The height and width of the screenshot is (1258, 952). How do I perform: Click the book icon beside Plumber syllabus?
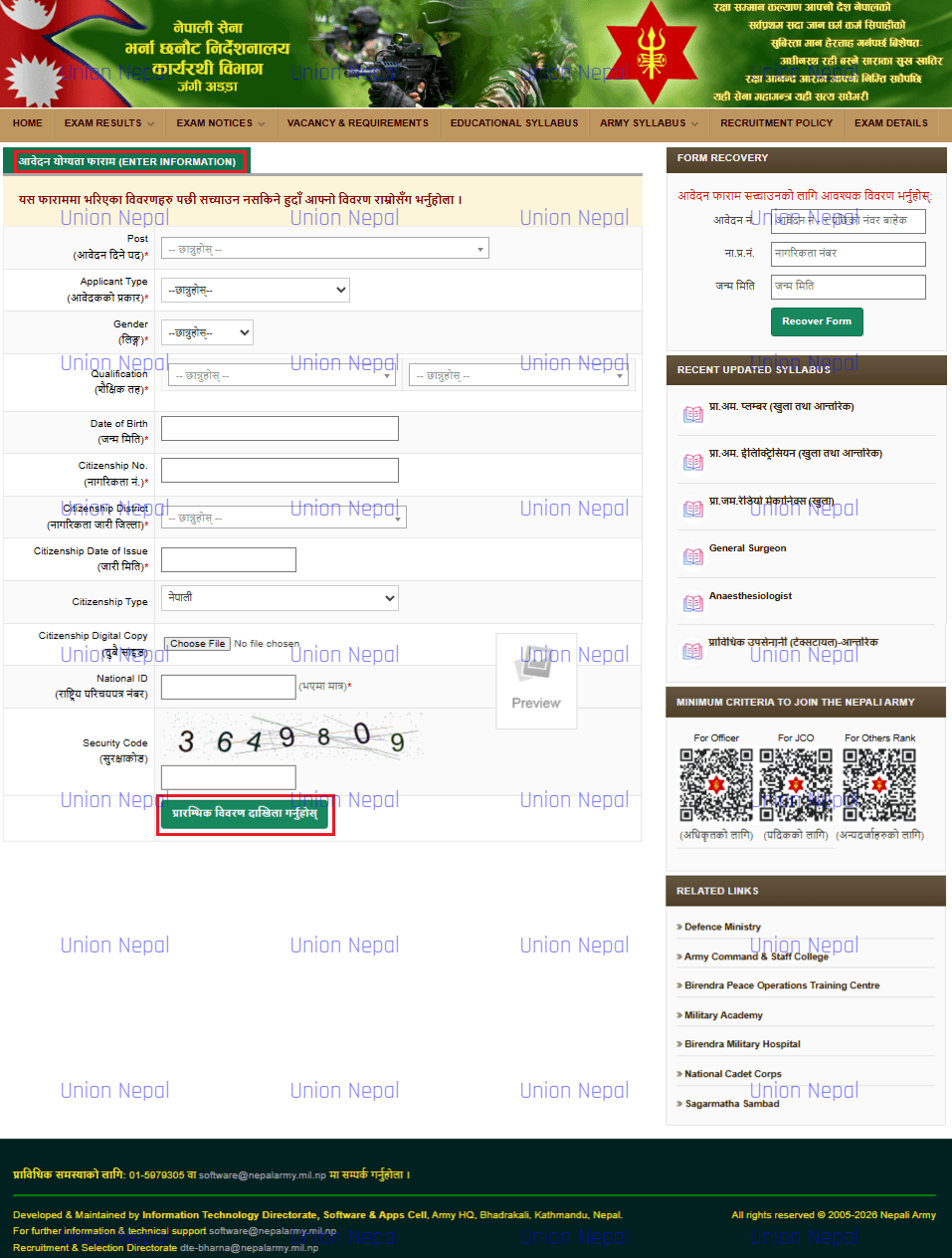(693, 414)
